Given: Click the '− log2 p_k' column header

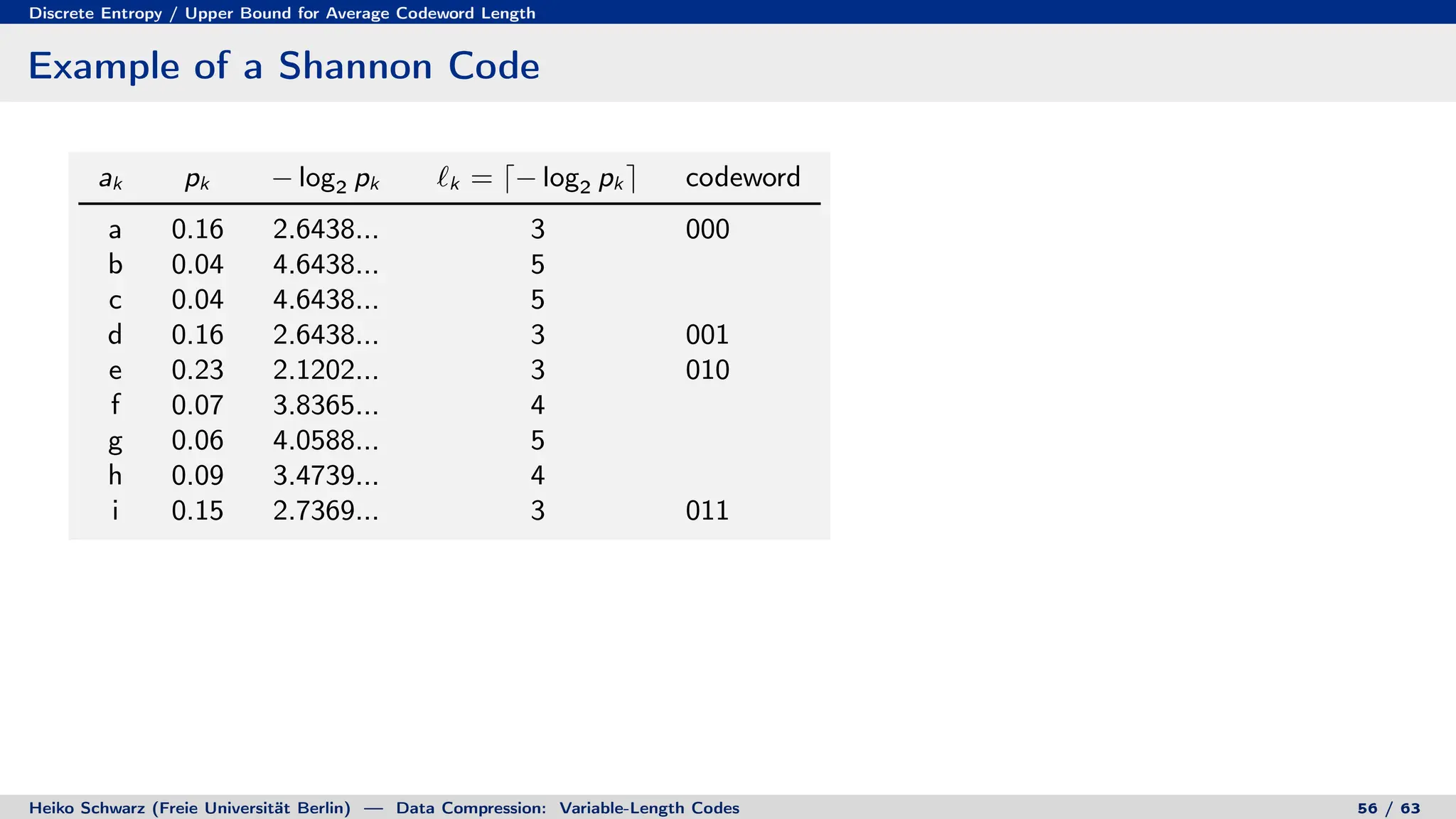Looking at the screenshot, I should 326,178.
